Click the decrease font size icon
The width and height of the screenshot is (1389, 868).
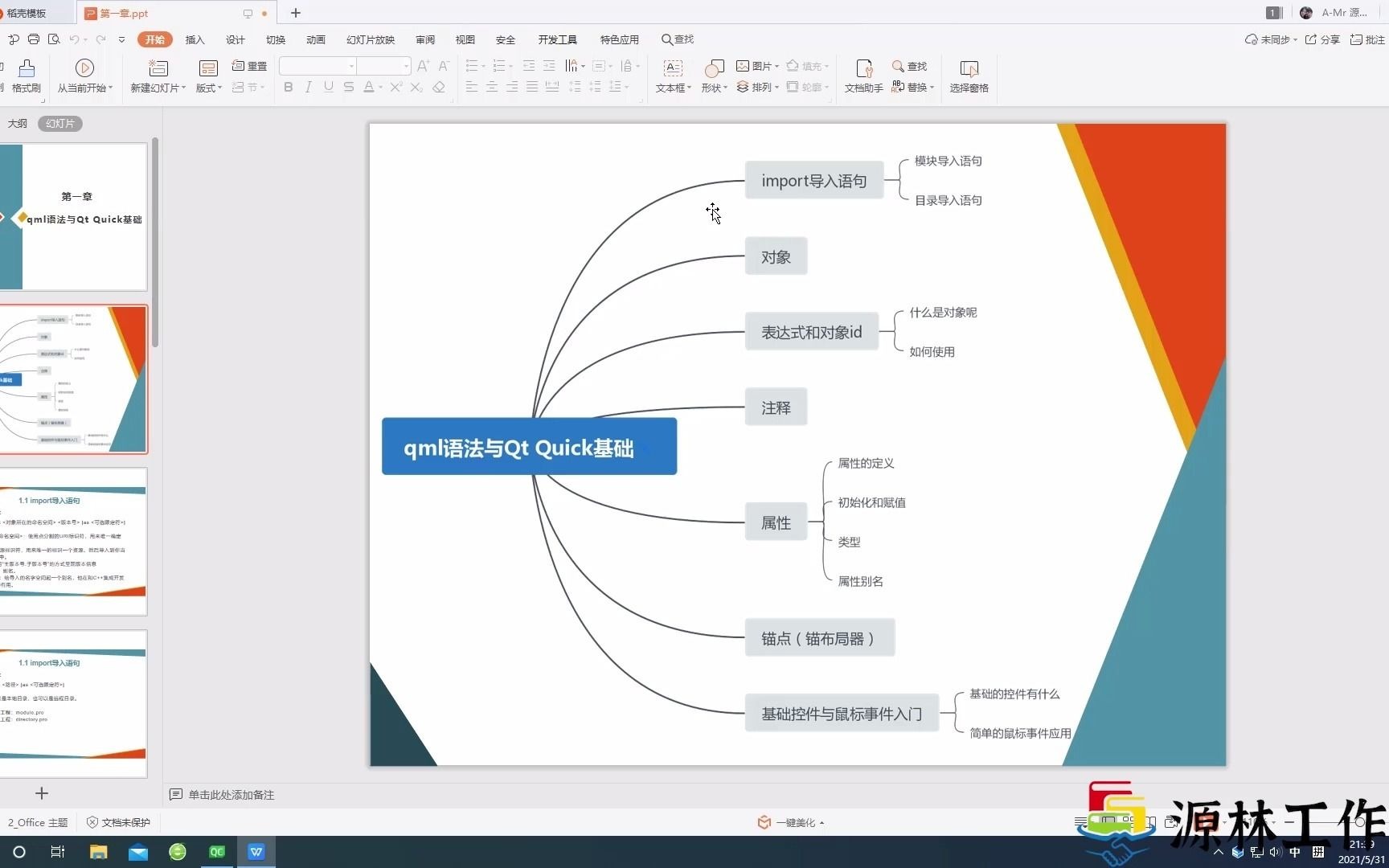[x=443, y=66]
